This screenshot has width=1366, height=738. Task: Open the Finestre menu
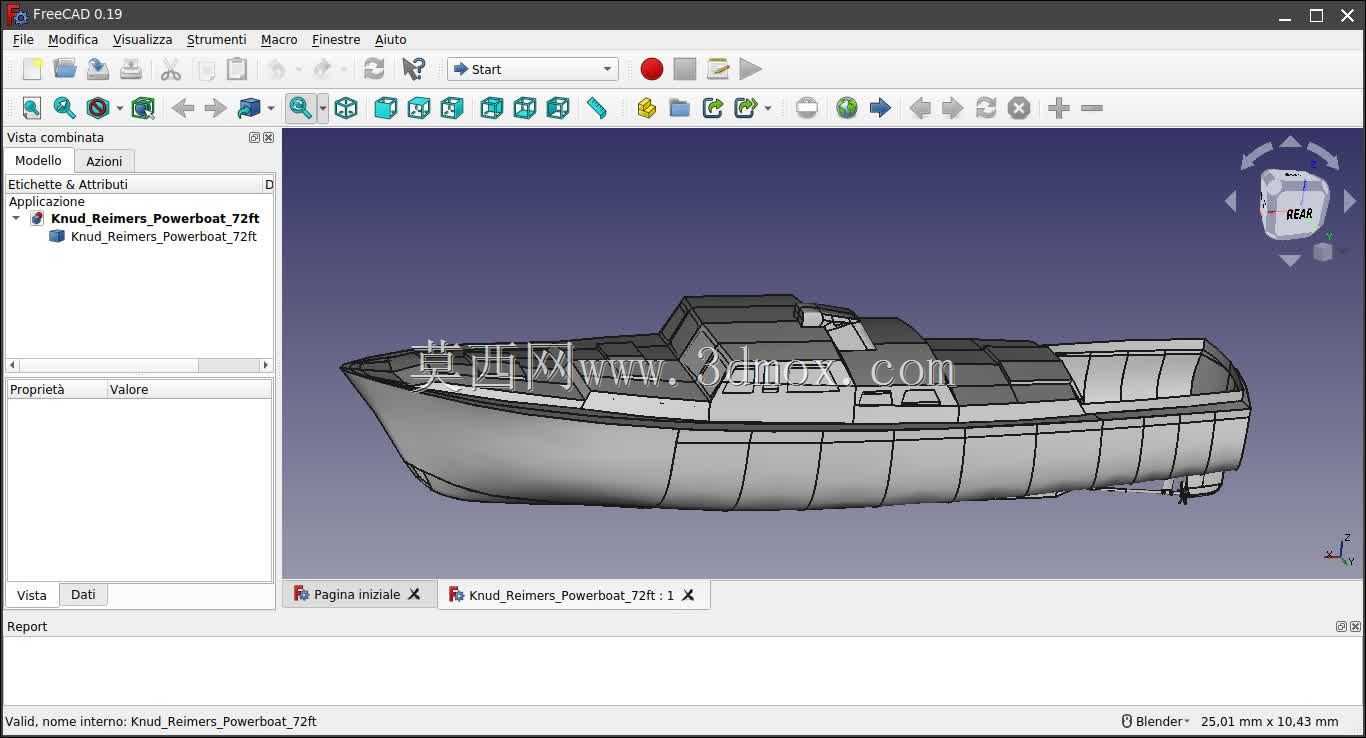tap(336, 39)
